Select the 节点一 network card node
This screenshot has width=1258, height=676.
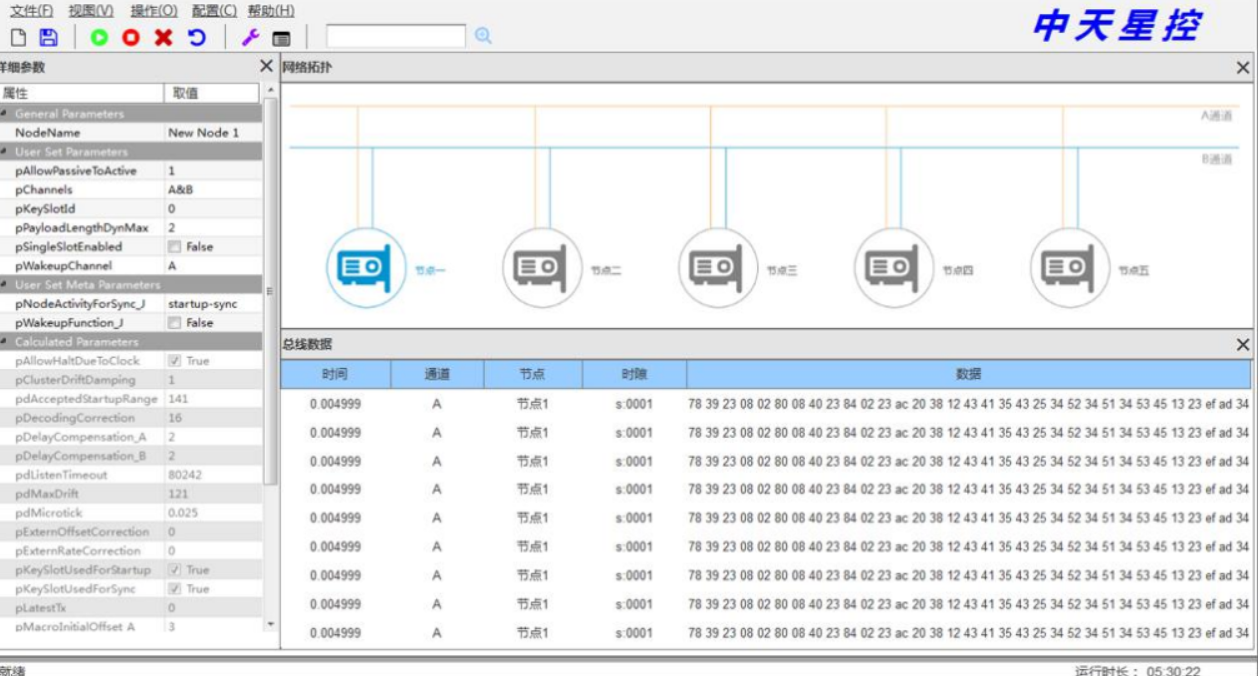point(365,268)
